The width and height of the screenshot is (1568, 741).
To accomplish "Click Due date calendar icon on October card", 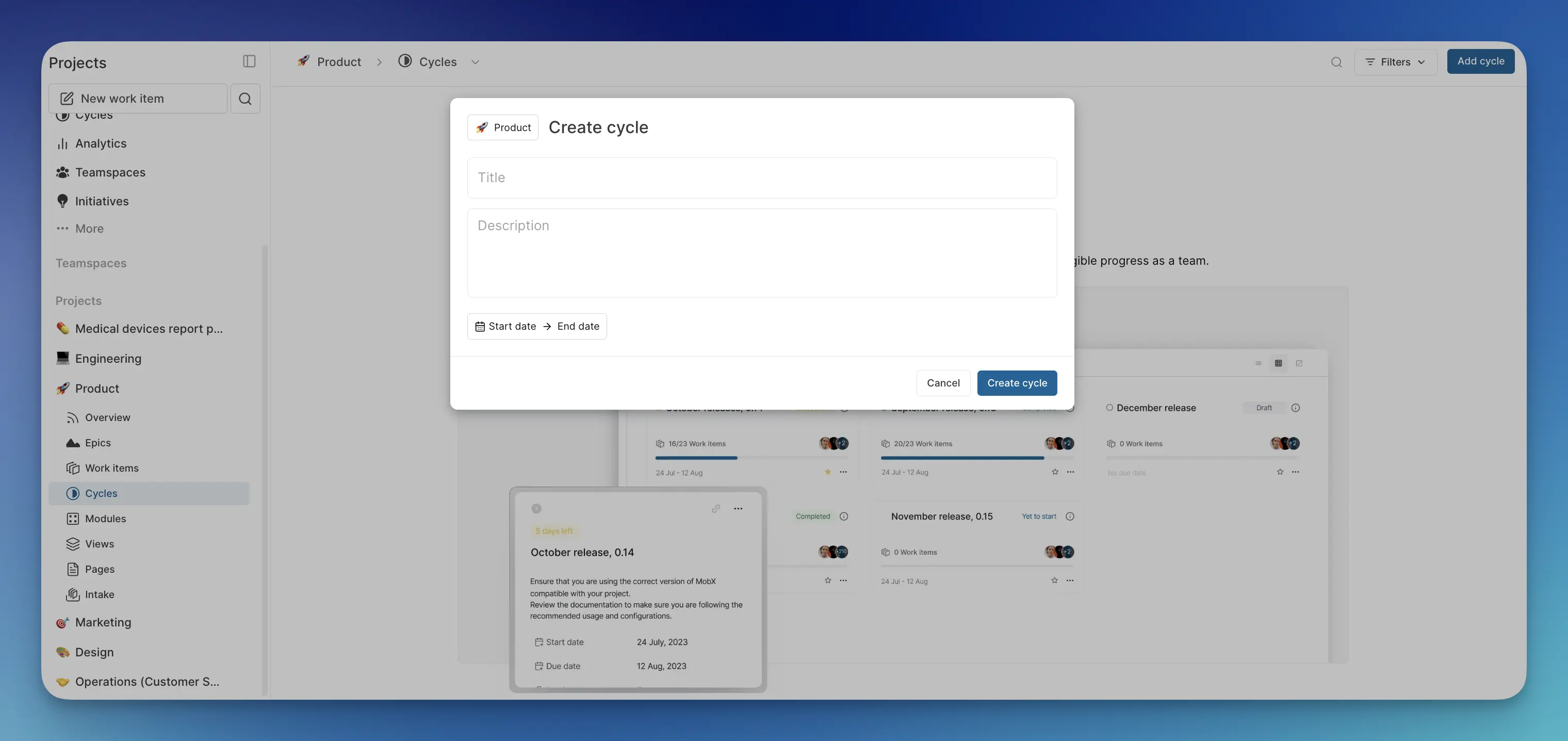I will point(538,666).
